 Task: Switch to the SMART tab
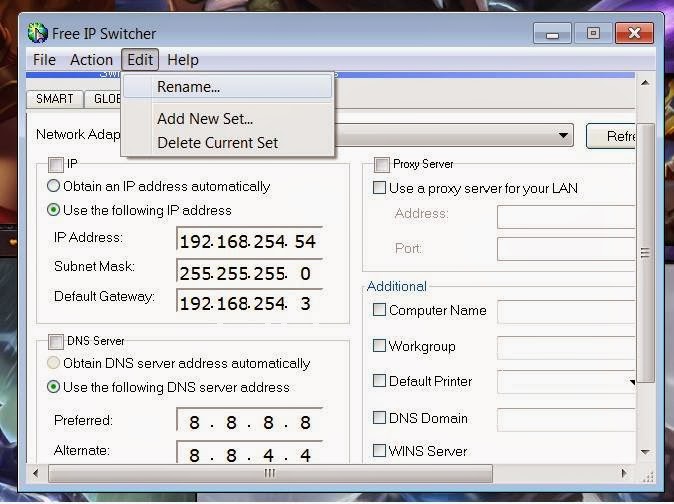(x=55, y=99)
